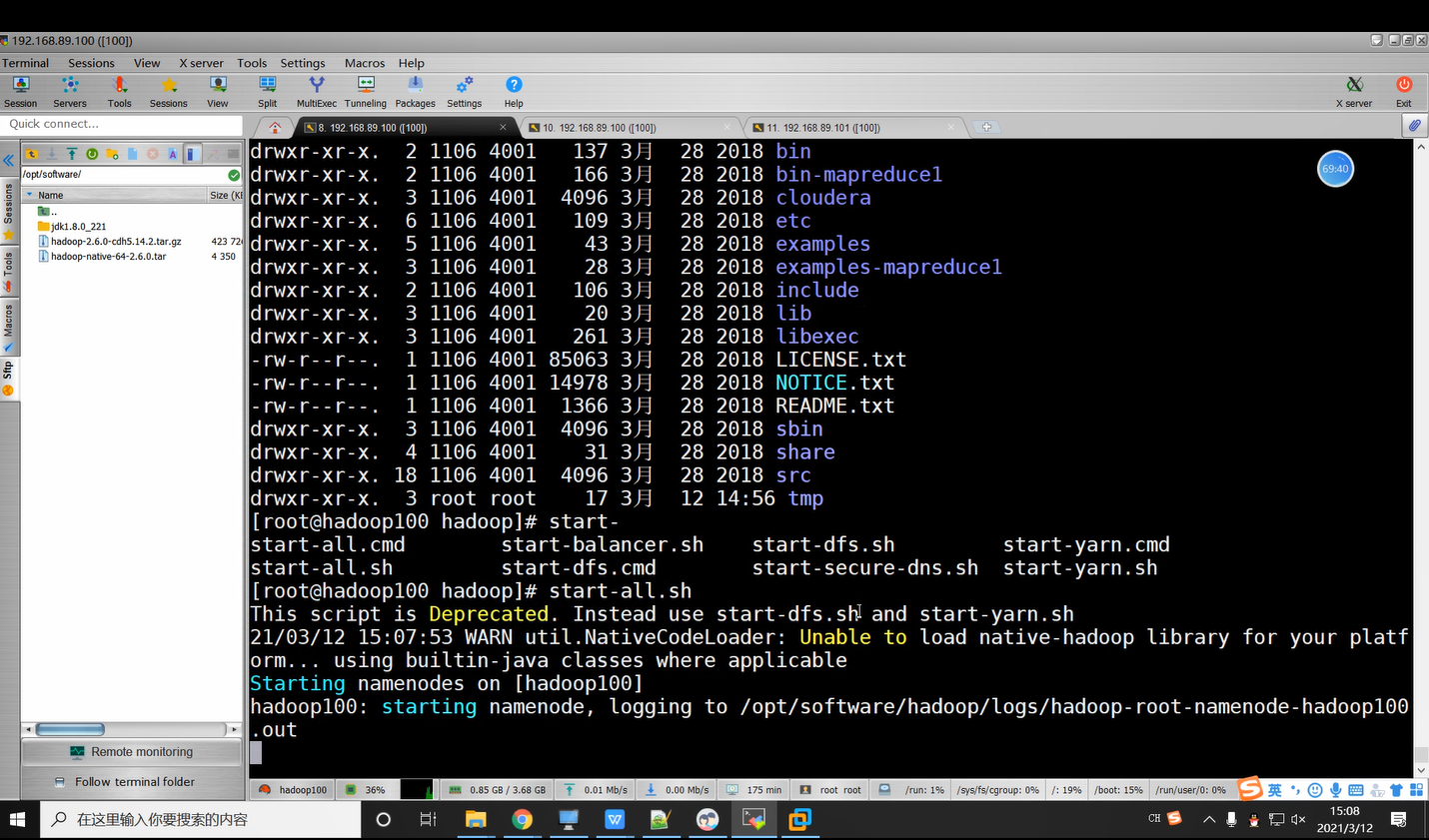Click the 0.01 Mb/s upload speed indicator

pyautogui.click(x=596, y=789)
